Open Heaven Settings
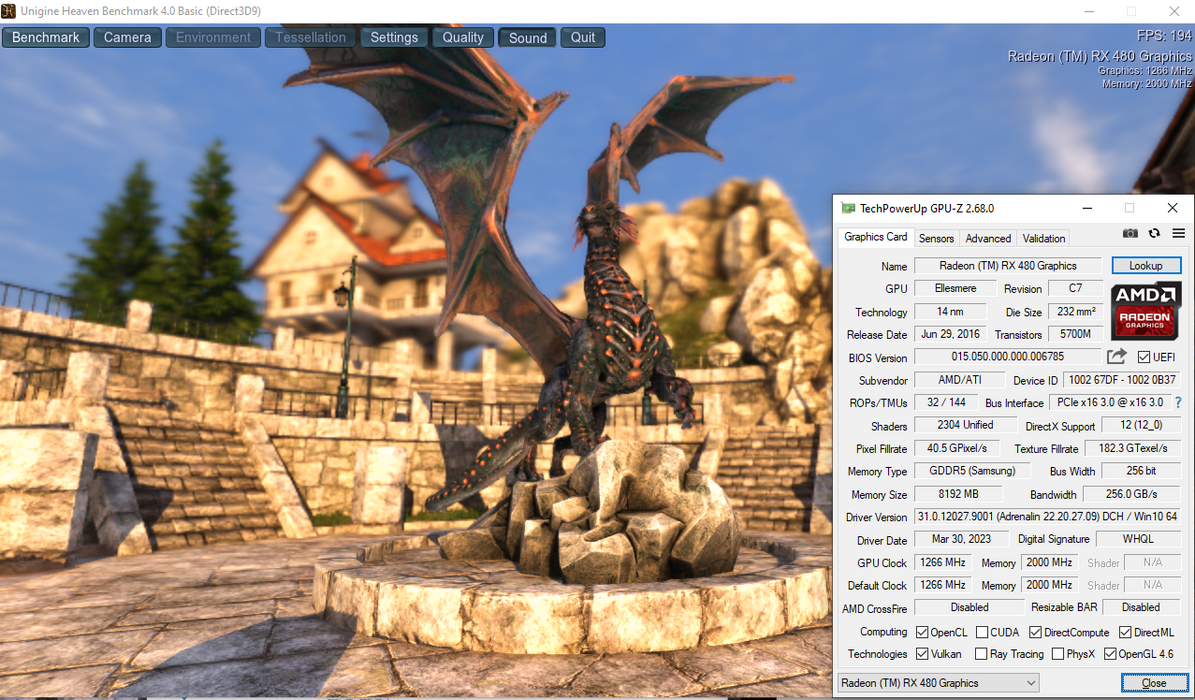The image size is (1195, 700). pyautogui.click(x=394, y=37)
